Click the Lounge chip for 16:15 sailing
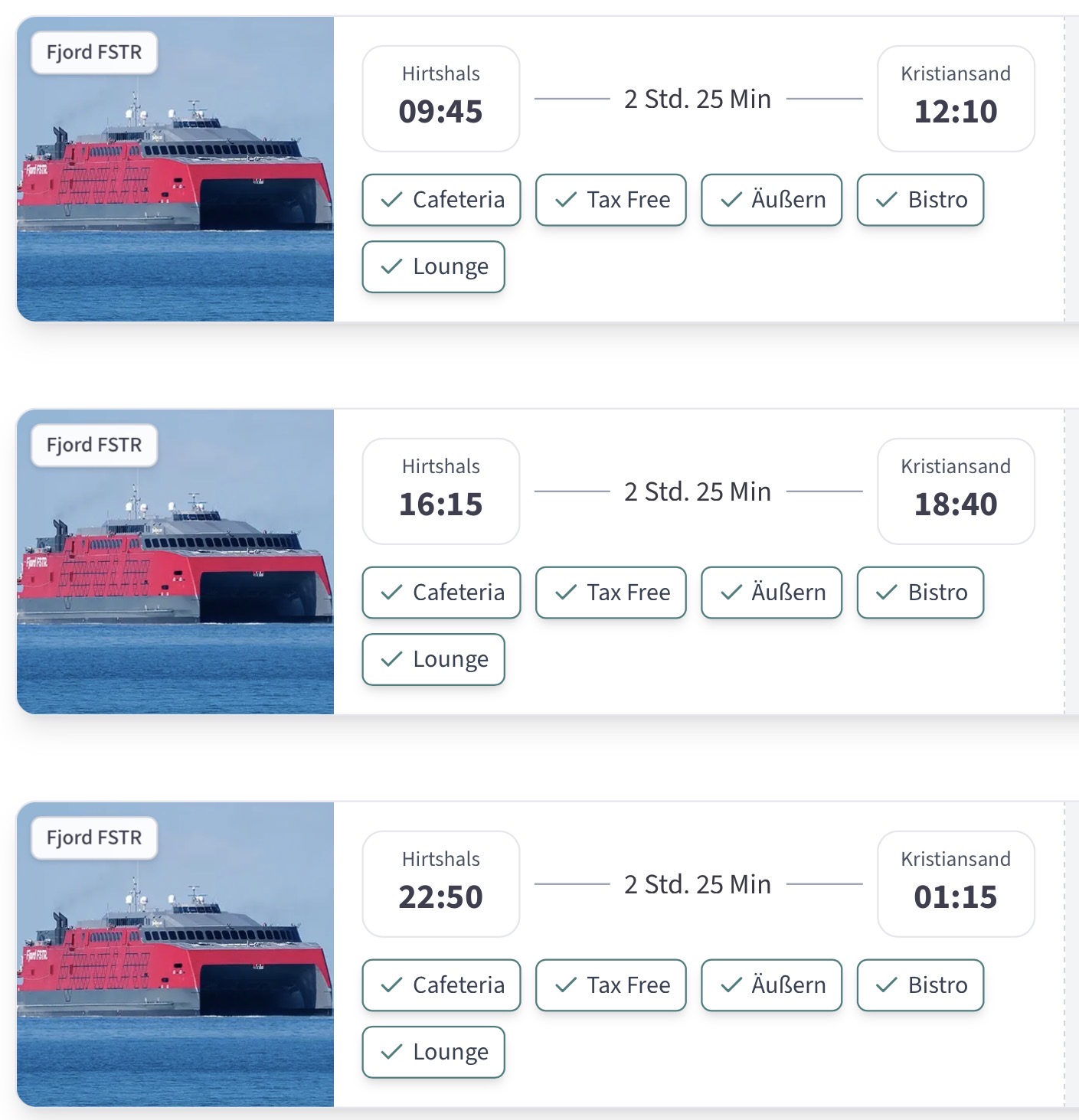The width and height of the screenshot is (1079, 1120). pos(433,659)
